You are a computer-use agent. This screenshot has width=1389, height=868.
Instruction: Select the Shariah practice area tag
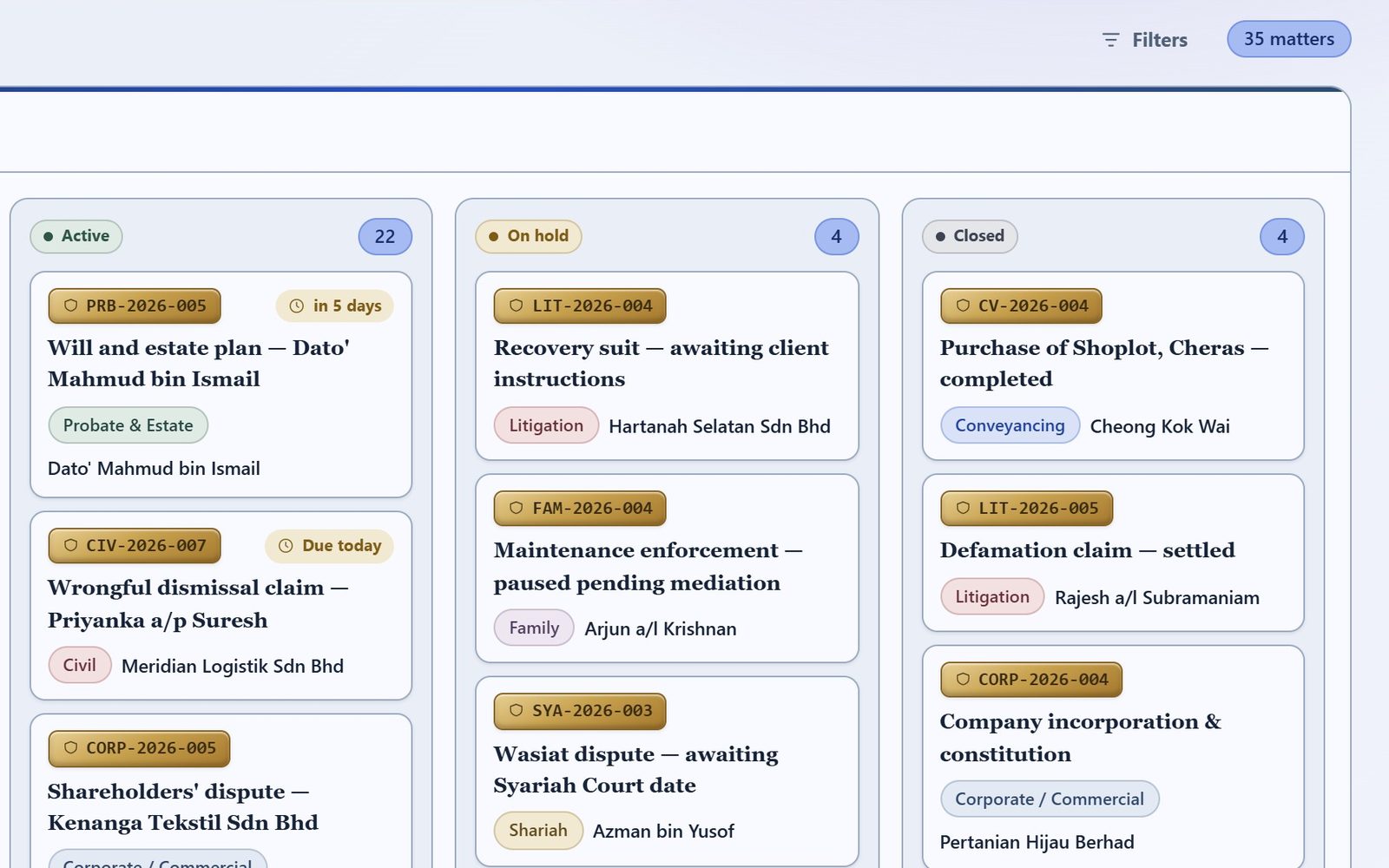point(538,830)
